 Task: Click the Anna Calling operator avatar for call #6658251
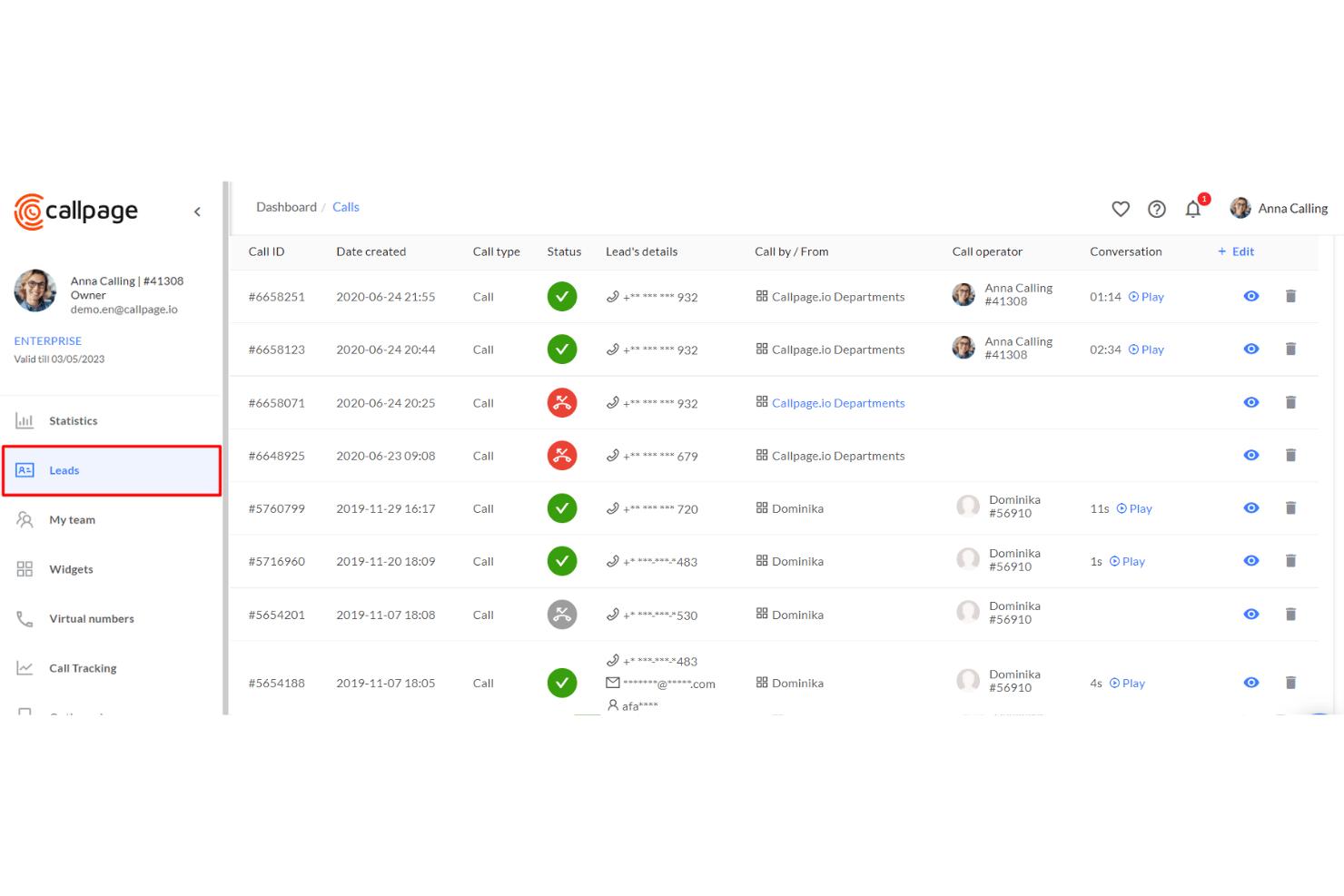(964, 294)
